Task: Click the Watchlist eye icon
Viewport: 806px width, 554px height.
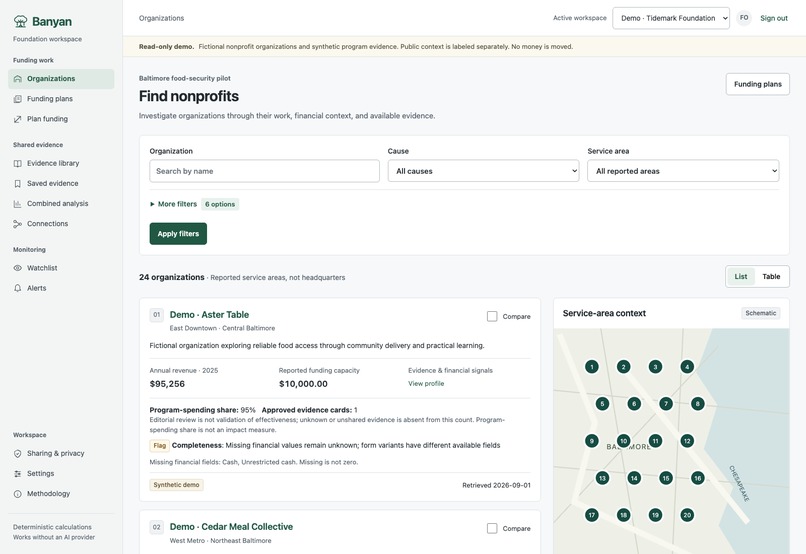Action: pos(17,268)
